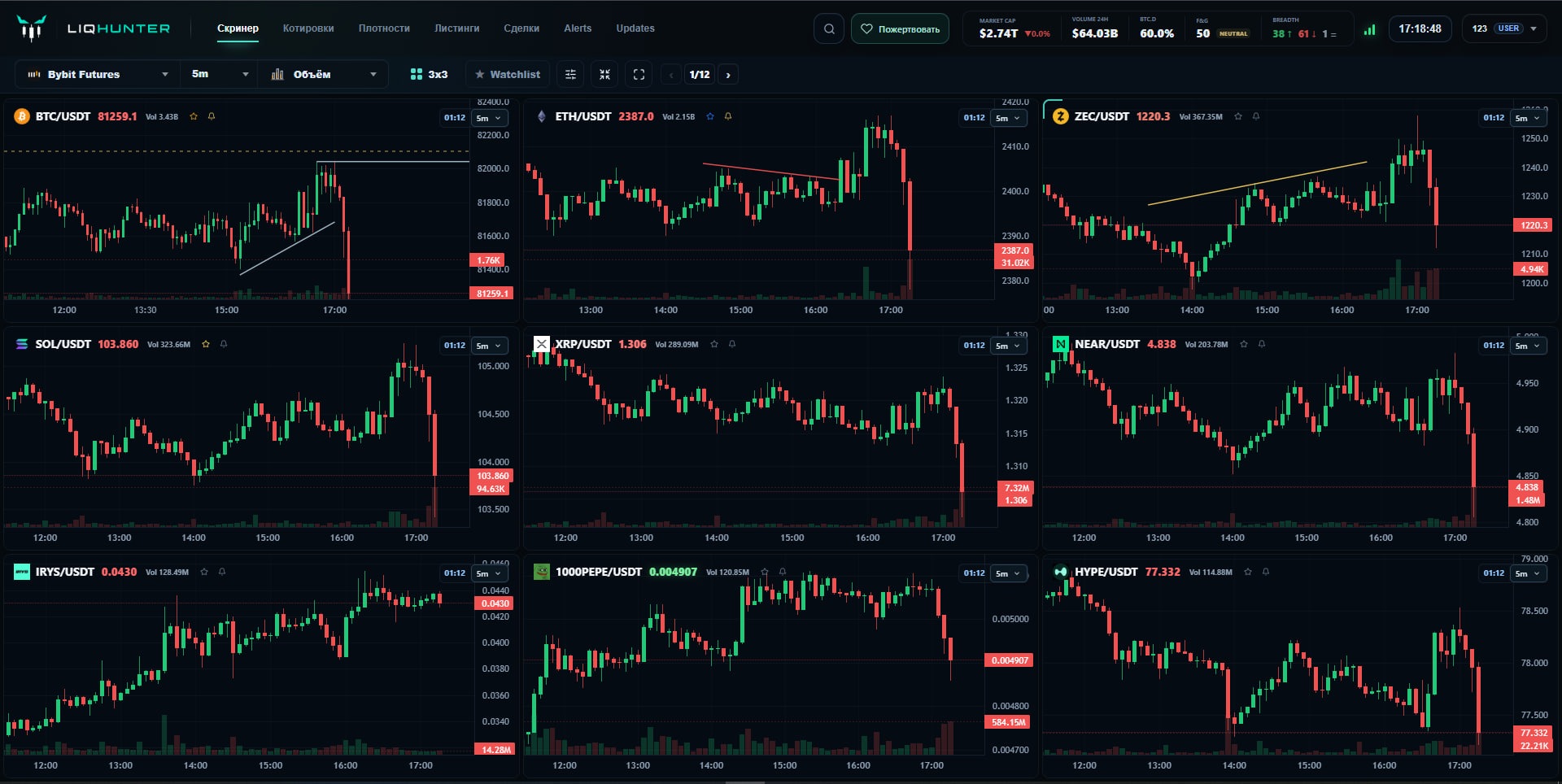Open the Плотности tab
This screenshot has height=784, width=1562.
[x=384, y=28]
